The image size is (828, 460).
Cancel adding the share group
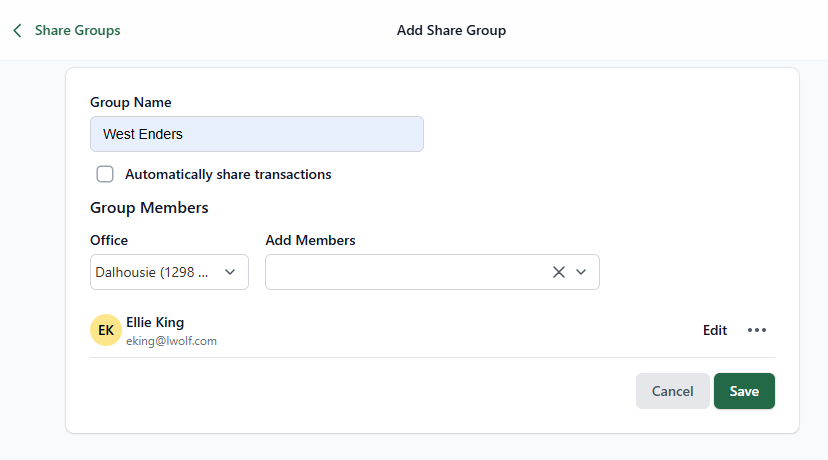(672, 391)
